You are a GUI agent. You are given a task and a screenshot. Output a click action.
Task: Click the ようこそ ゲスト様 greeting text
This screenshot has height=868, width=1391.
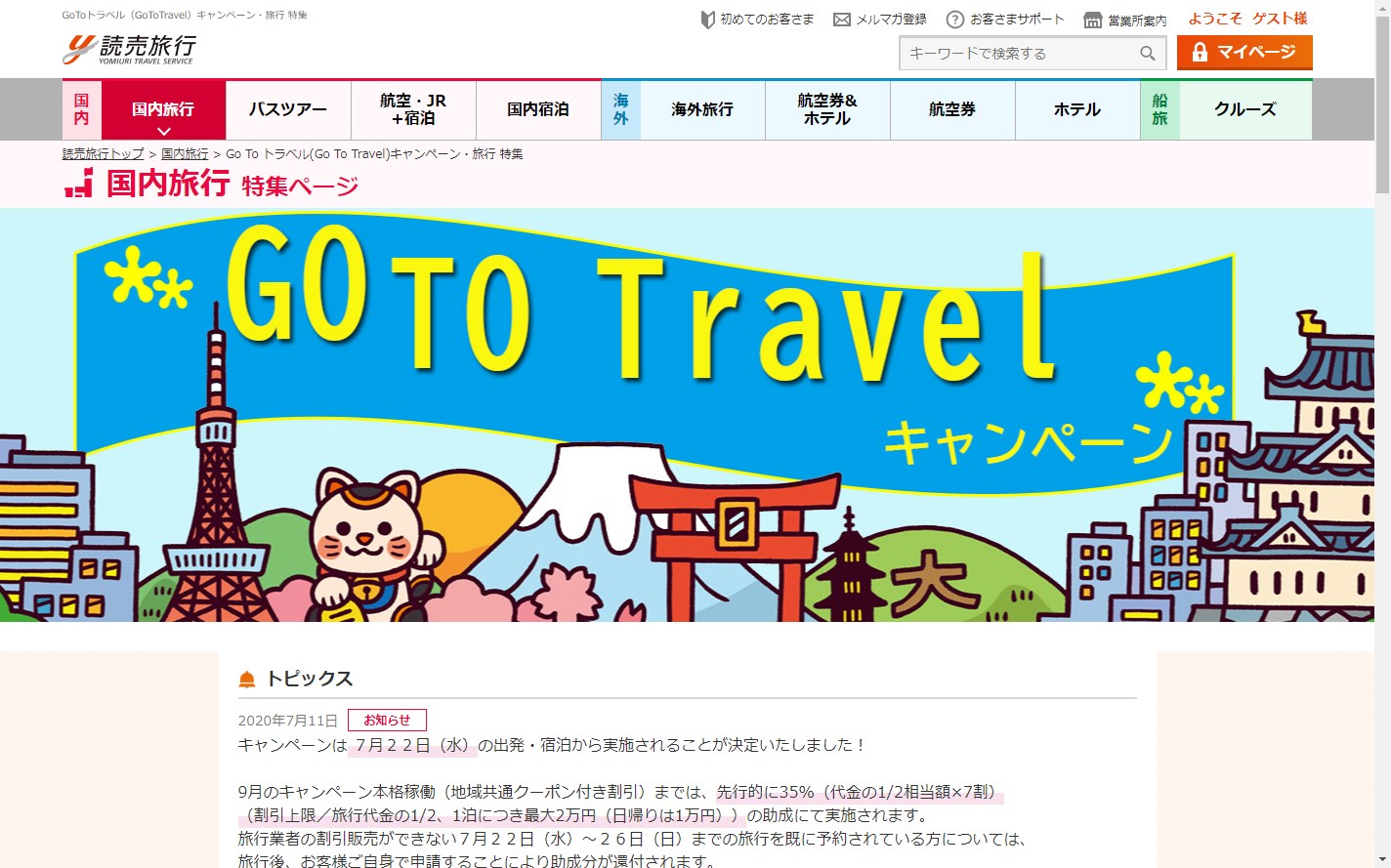pos(1247,19)
